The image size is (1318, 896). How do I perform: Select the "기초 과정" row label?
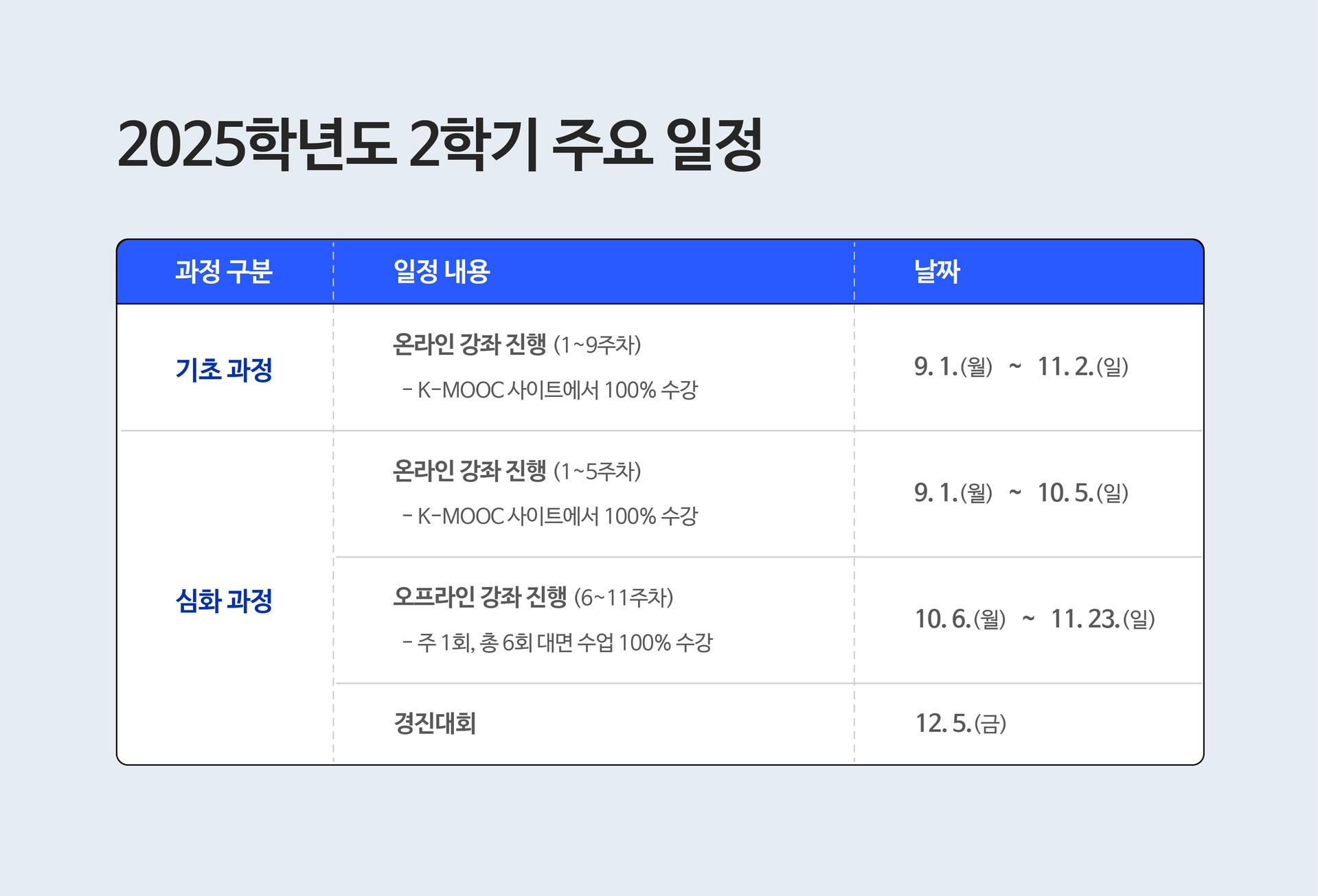coord(224,370)
